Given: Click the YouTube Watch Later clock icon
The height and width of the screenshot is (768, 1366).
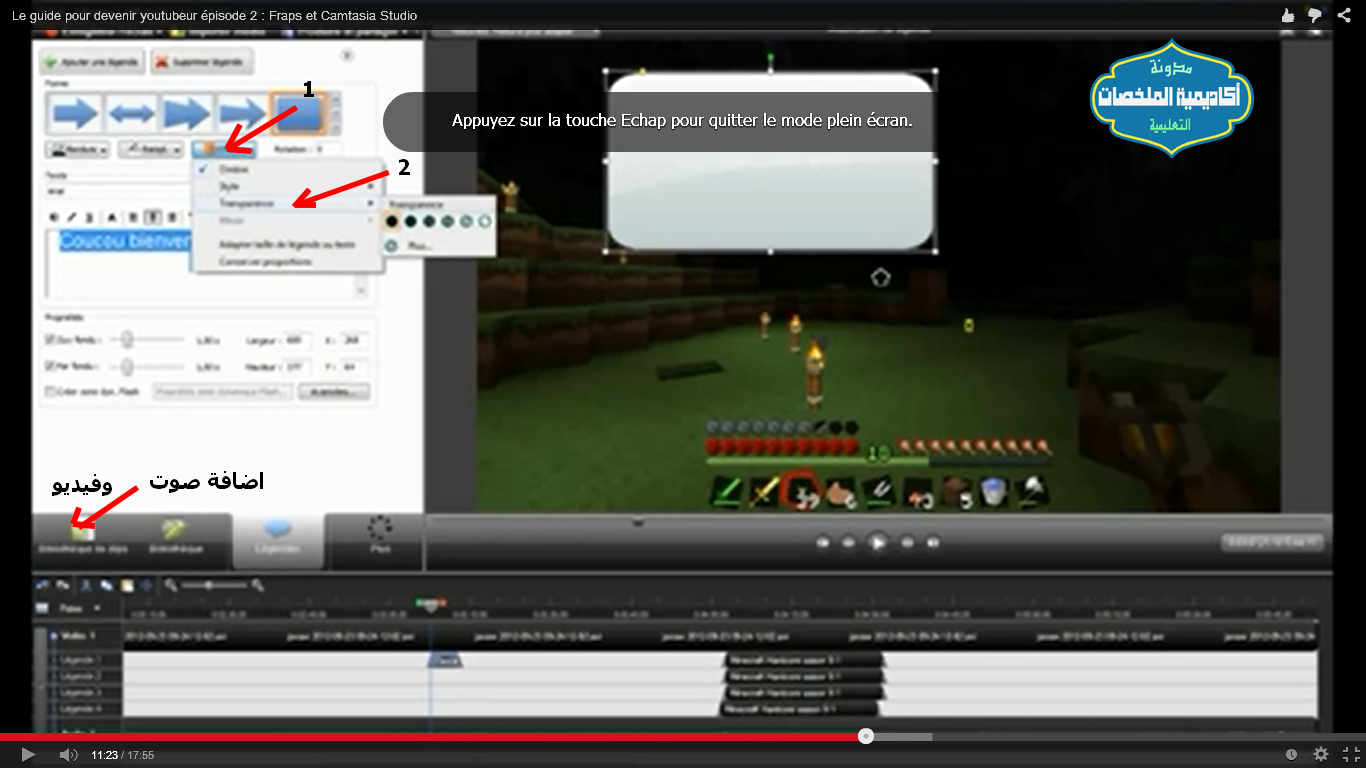Looking at the screenshot, I should click(1291, 755).
